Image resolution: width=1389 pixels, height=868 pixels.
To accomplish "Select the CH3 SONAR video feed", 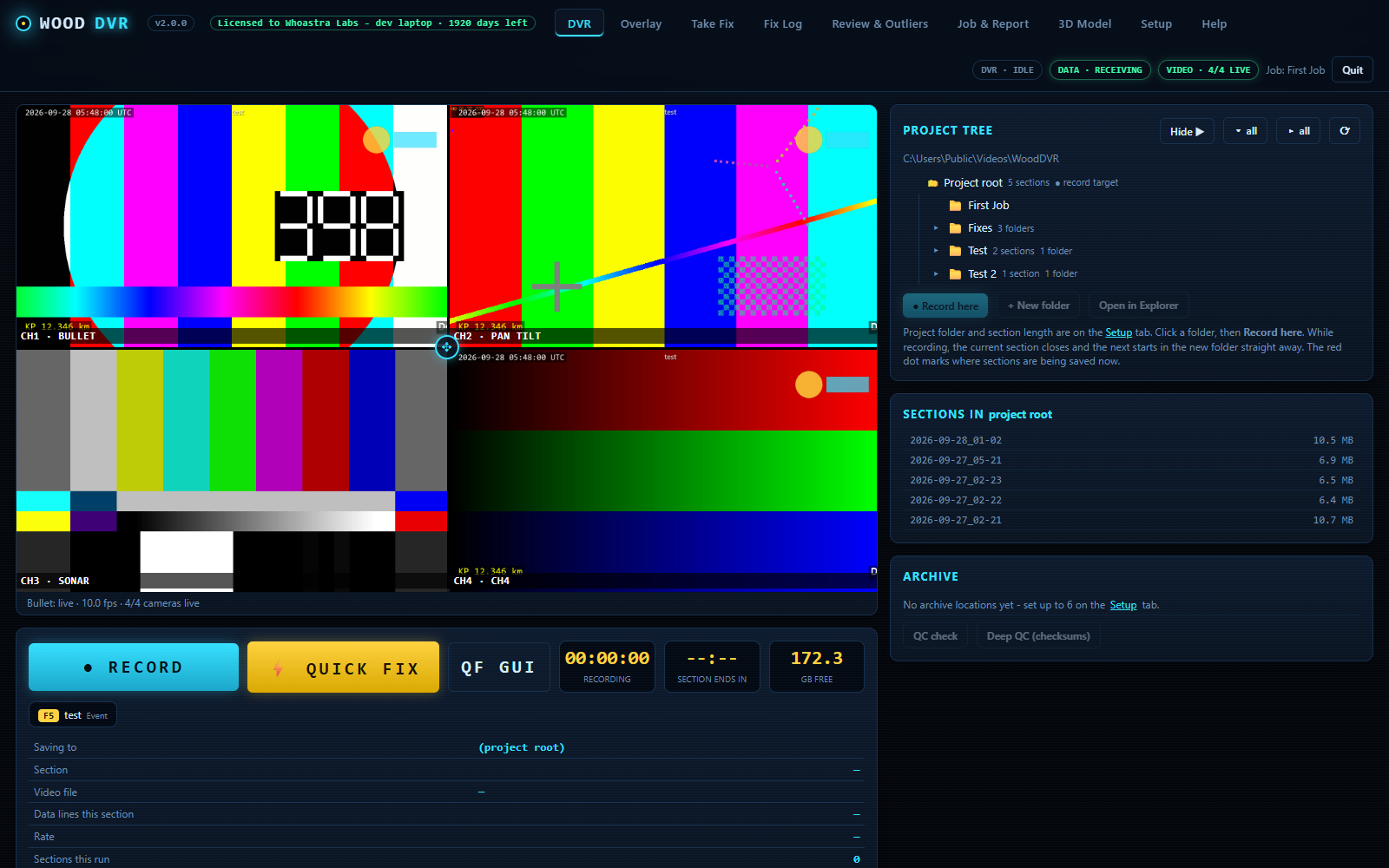I will (x=232, y=470).
